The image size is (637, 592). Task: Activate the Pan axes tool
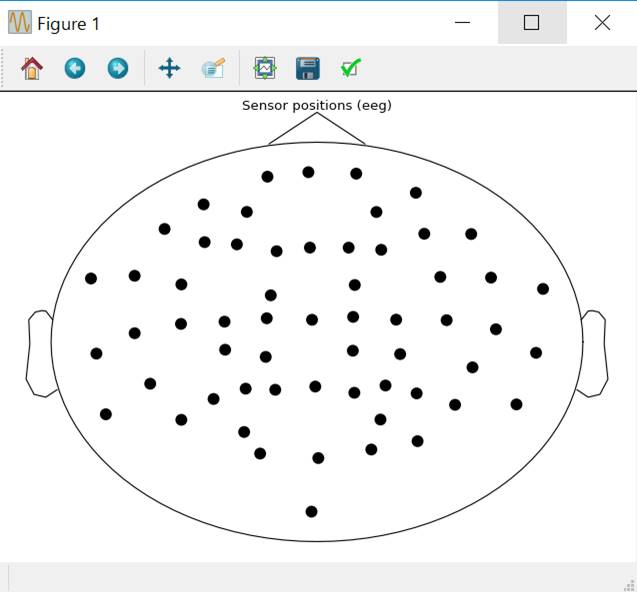(x=169, y=68)
